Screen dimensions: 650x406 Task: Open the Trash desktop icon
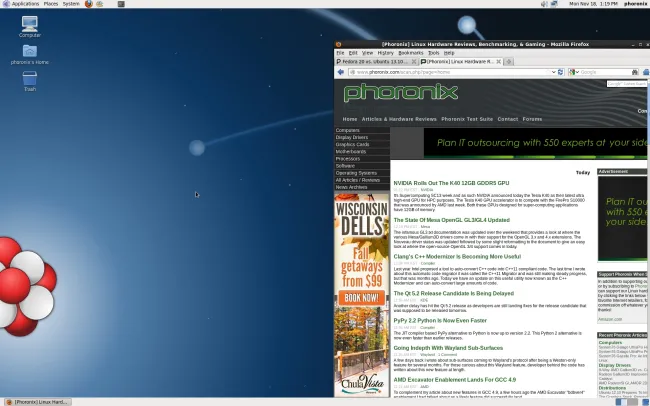click(29, 81)
